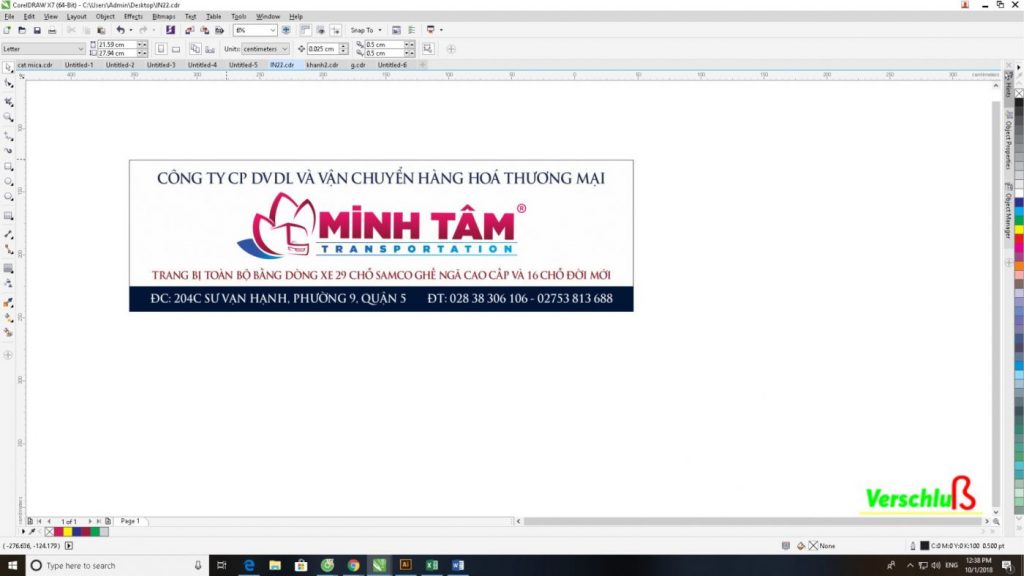Click the Save icon in toolbar
This screenshot has width=1024, height=576.
coord(37,30)
